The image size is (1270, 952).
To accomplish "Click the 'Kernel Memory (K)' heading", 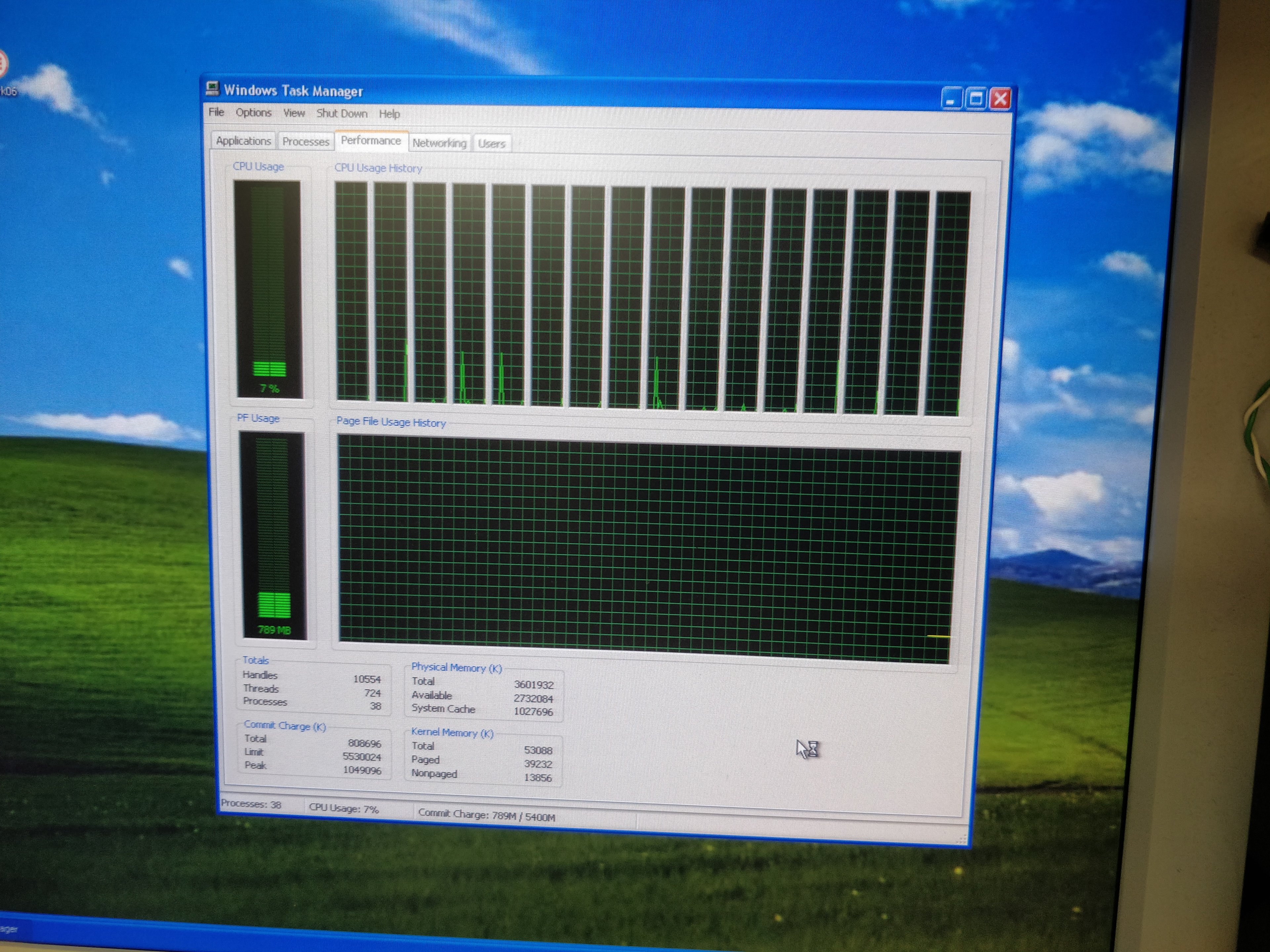I will 452,733.
